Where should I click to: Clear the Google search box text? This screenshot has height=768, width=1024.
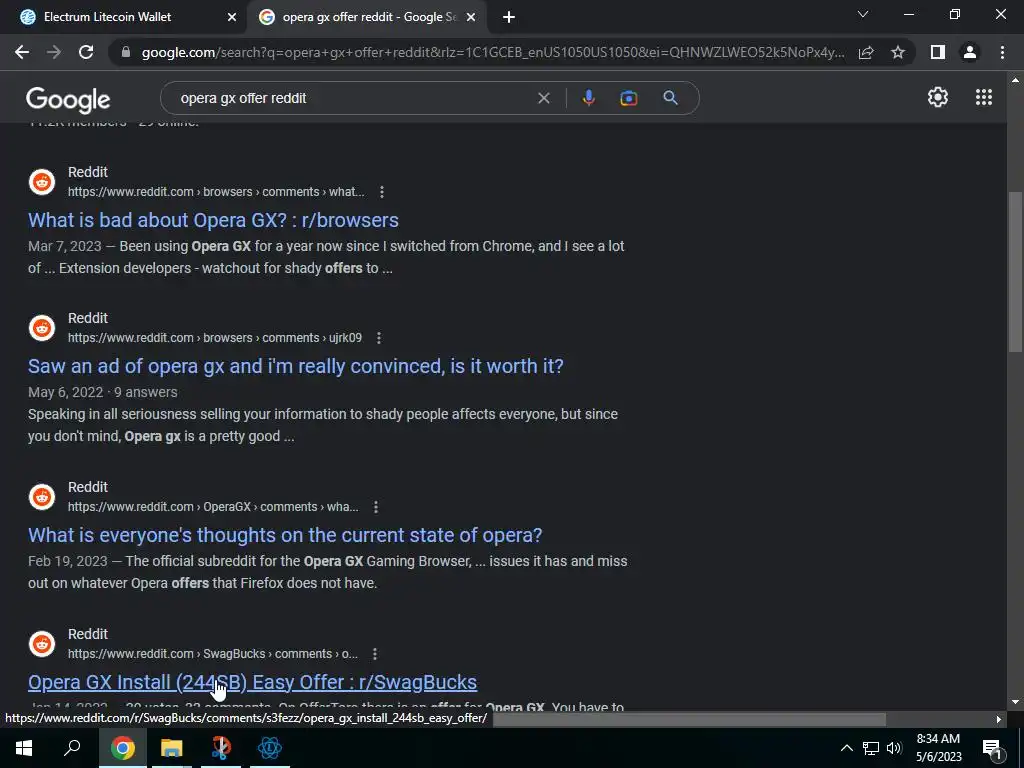click(543, 98)
